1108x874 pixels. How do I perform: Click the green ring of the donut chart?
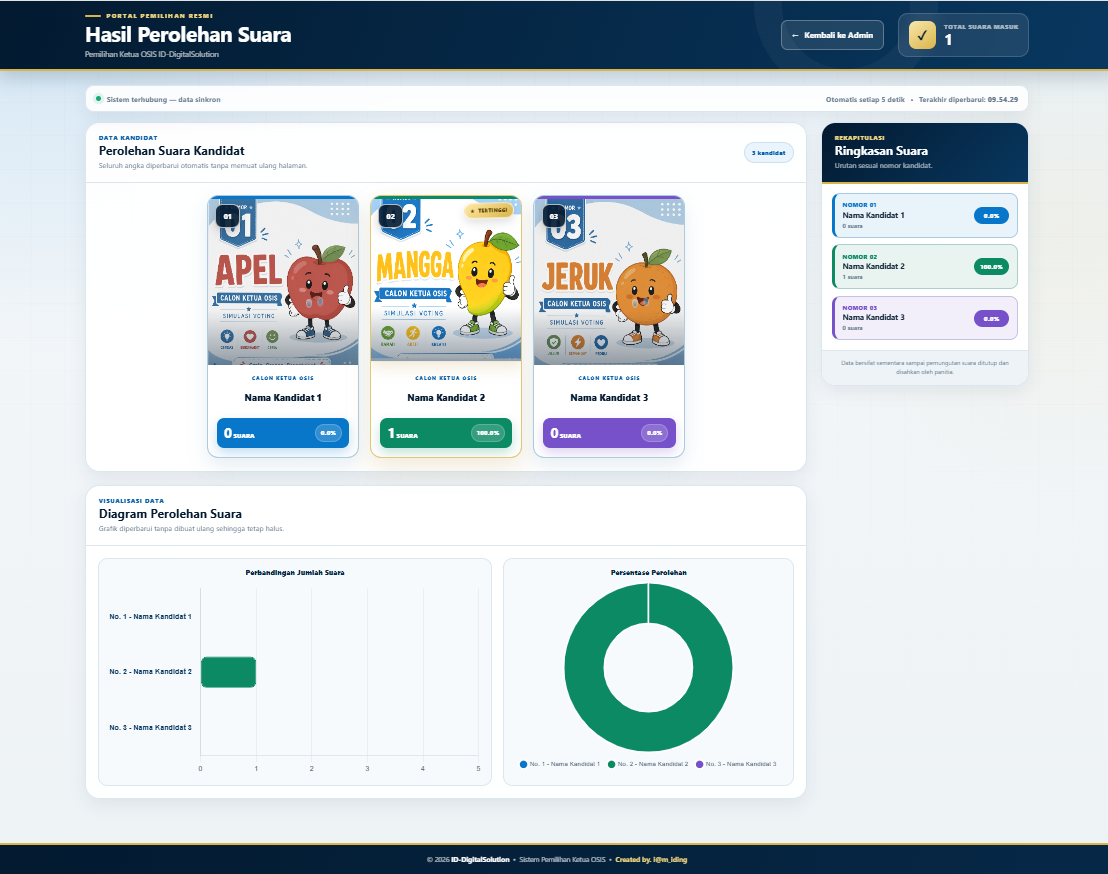coord(585,668)
